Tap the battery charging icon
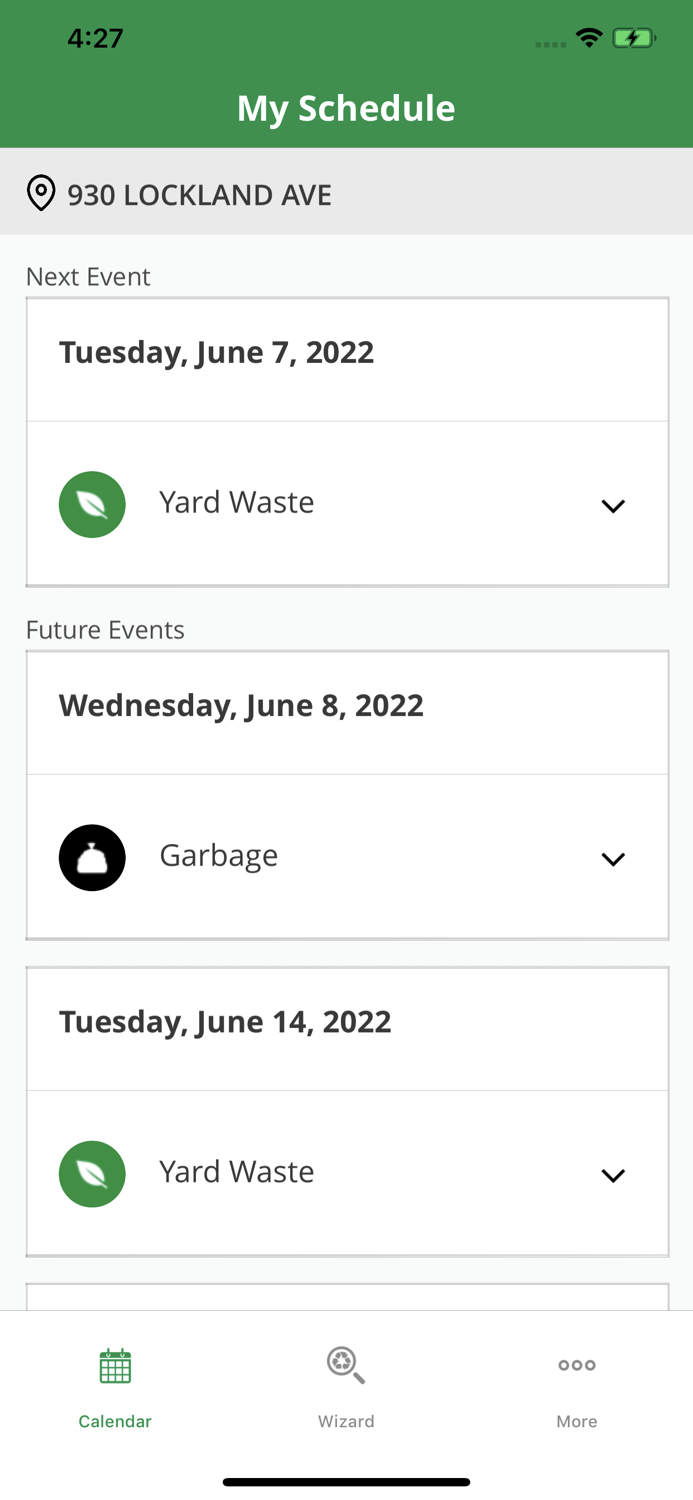Image resolution: width=693 pixels, height=1500 pixels. [634, 38]
